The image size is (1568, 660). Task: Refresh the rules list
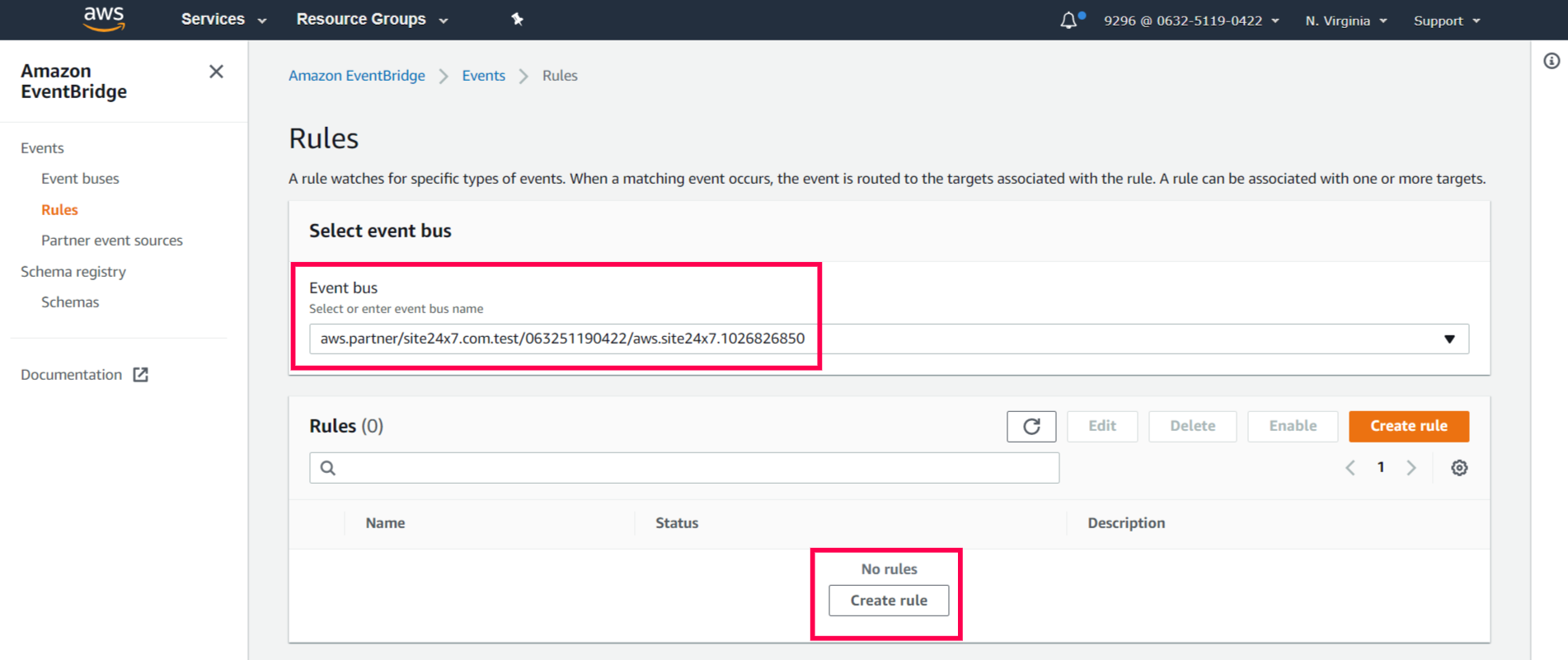[1030, 426]
